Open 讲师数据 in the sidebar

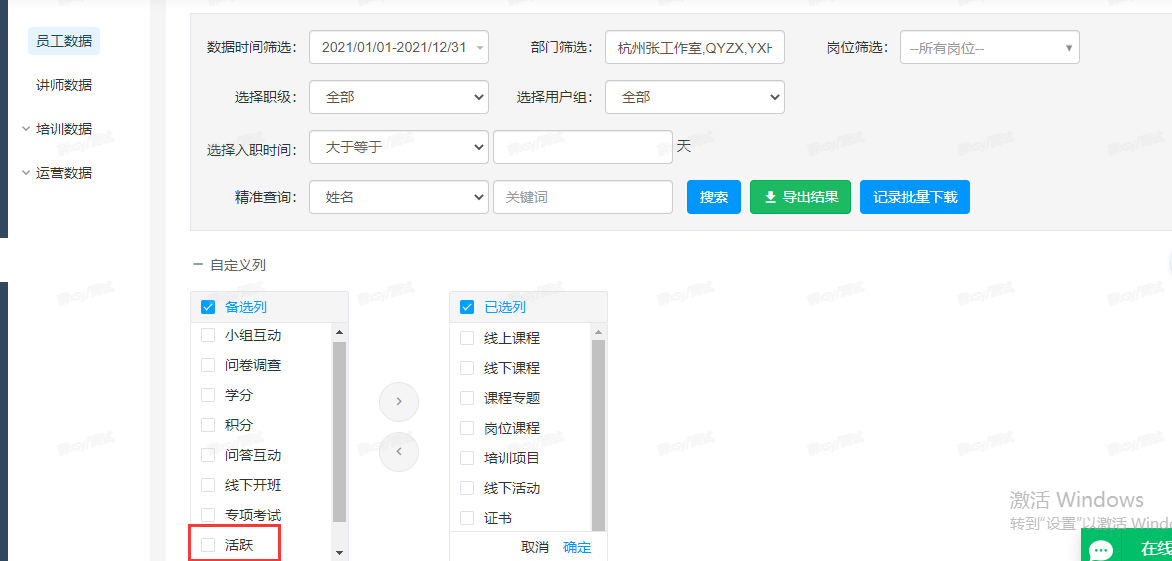(x=64, y=85)
